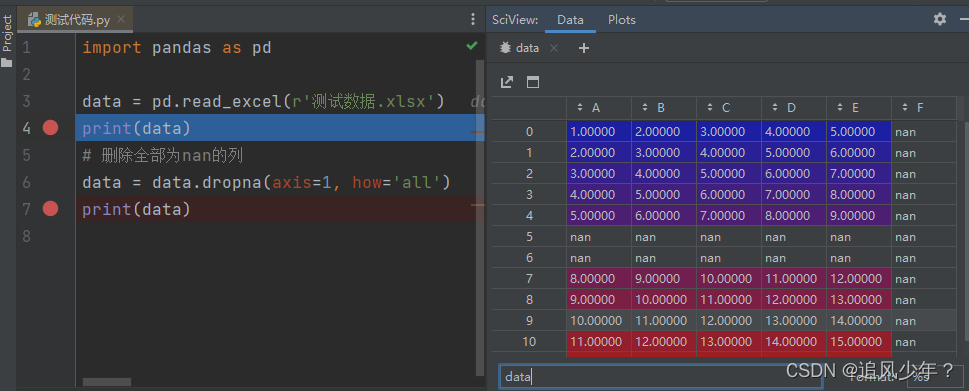Sort table by column A arrows

click(580, 107)
